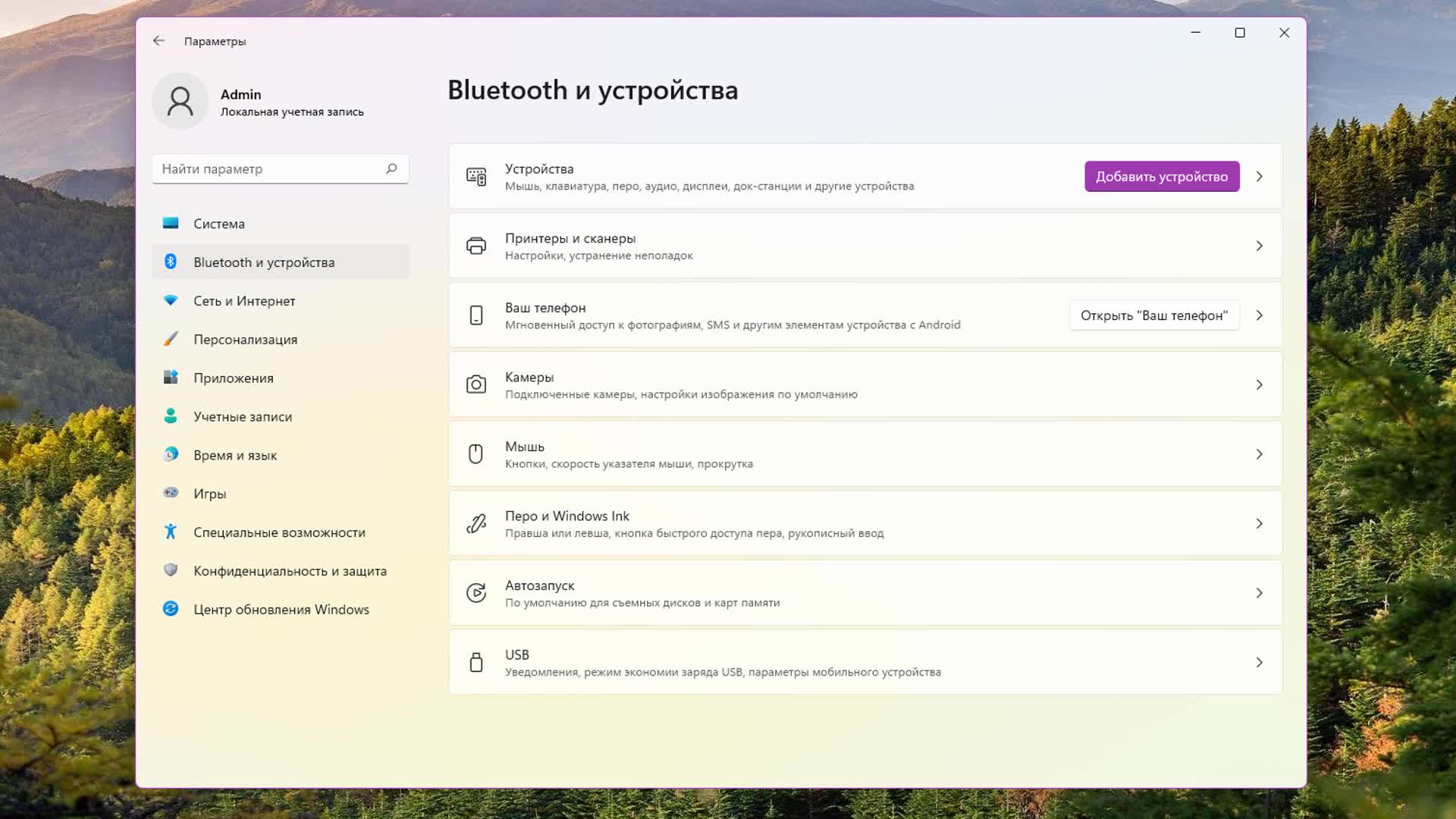Click the phone icon beside Ваш телефон

coord(476,315)
